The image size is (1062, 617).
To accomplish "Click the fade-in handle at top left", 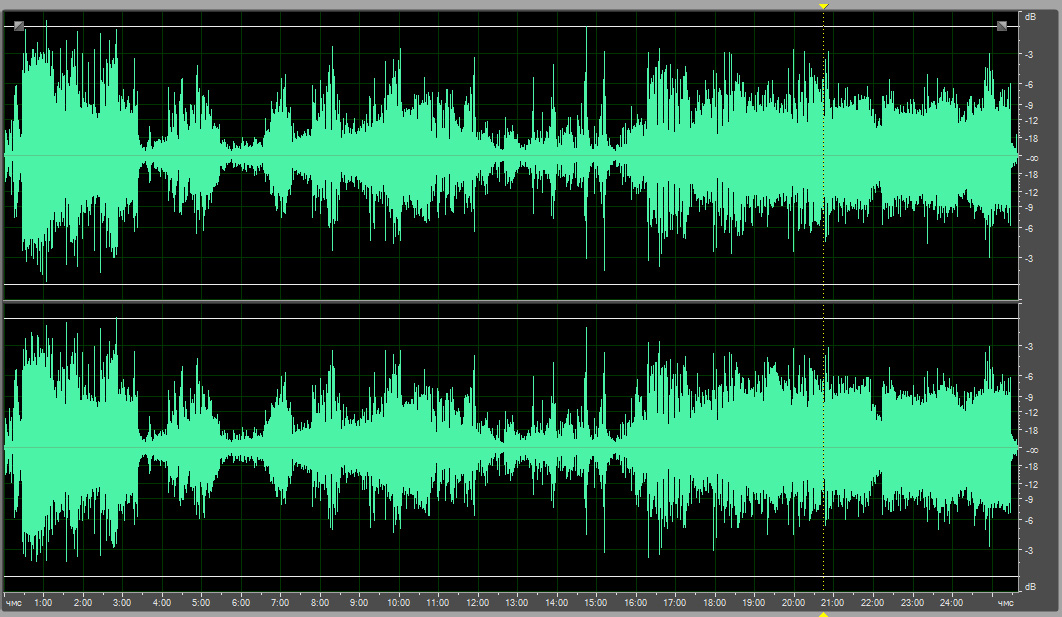I will [19, 26].
